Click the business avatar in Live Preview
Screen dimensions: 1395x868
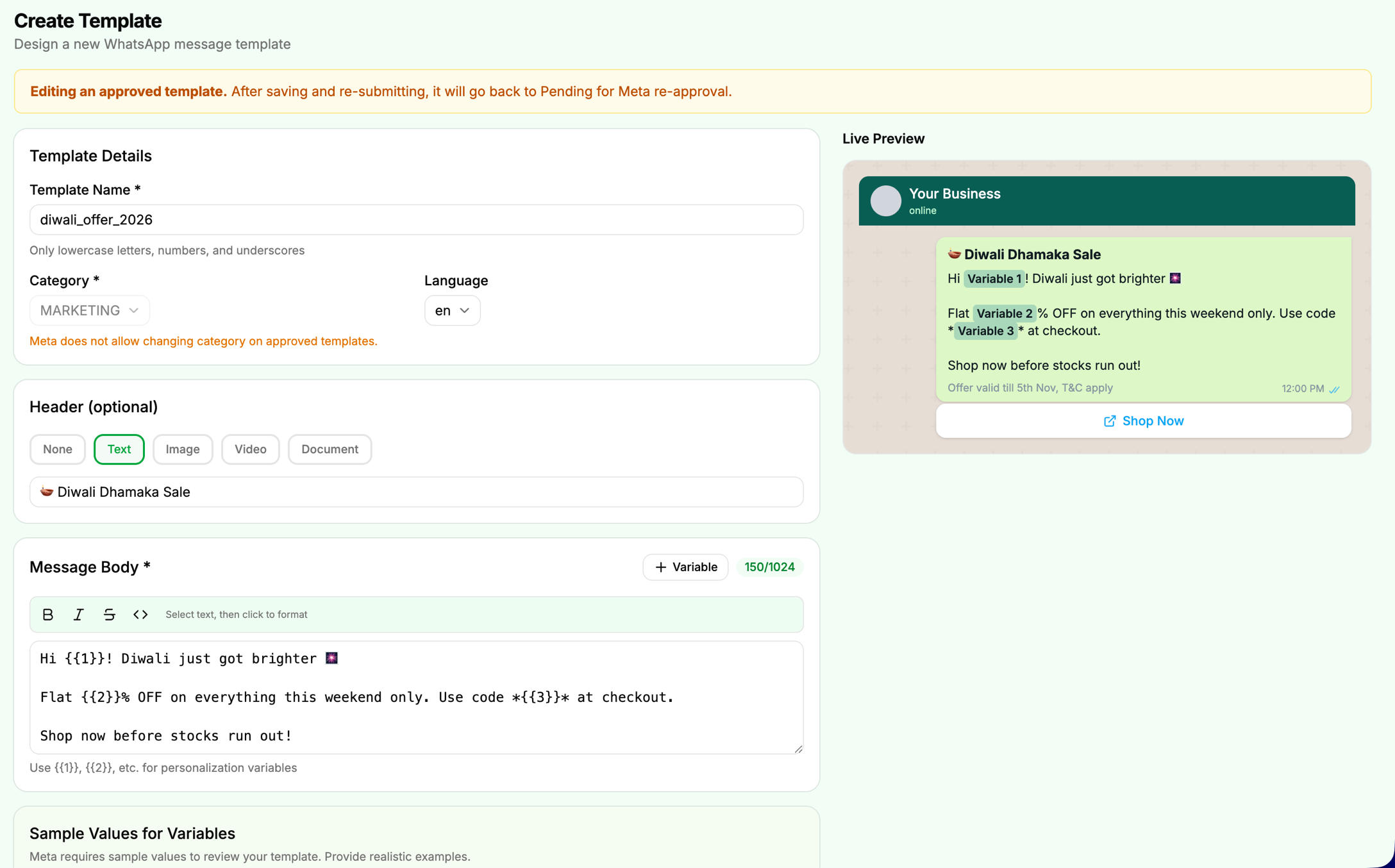click(885, 201)
